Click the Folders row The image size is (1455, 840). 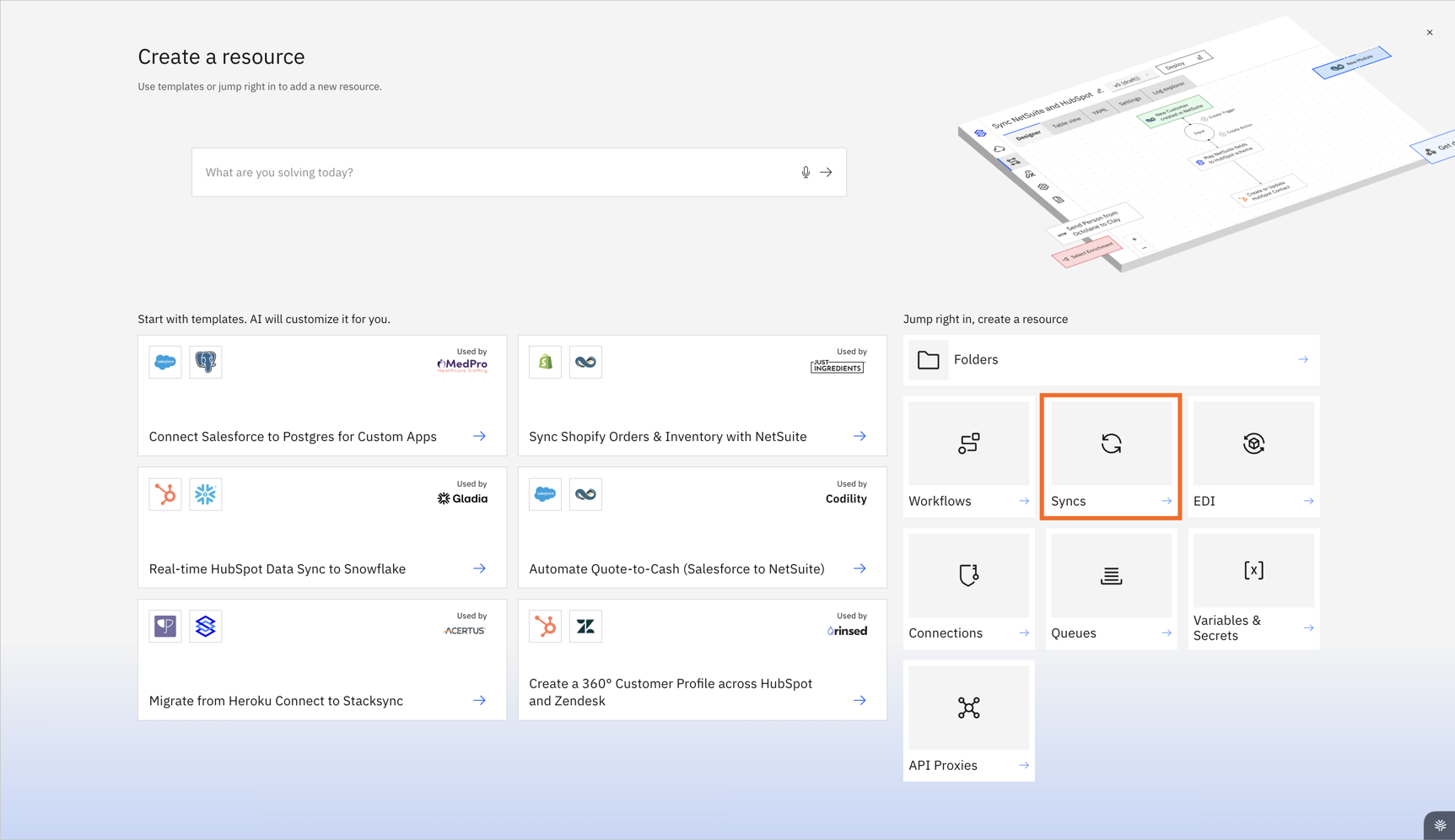(x=1111, y=360)
